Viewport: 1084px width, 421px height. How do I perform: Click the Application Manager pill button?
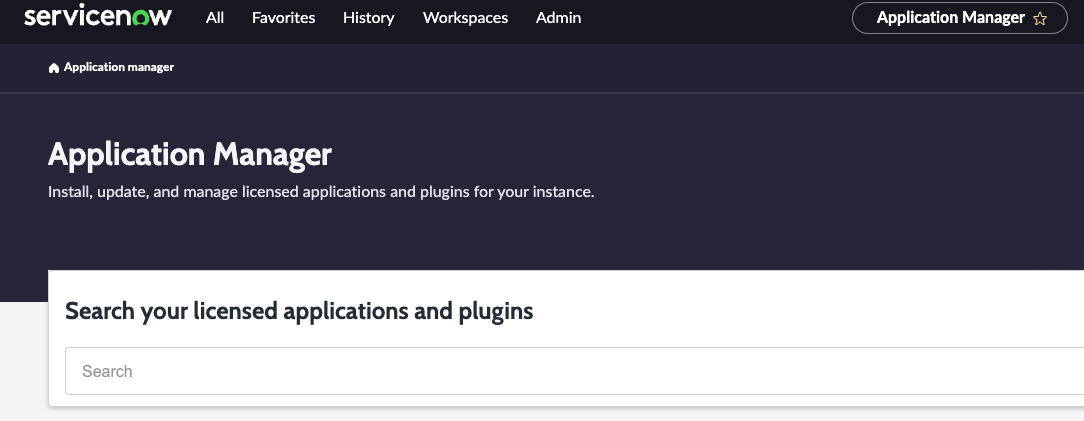tap(960, 18)
